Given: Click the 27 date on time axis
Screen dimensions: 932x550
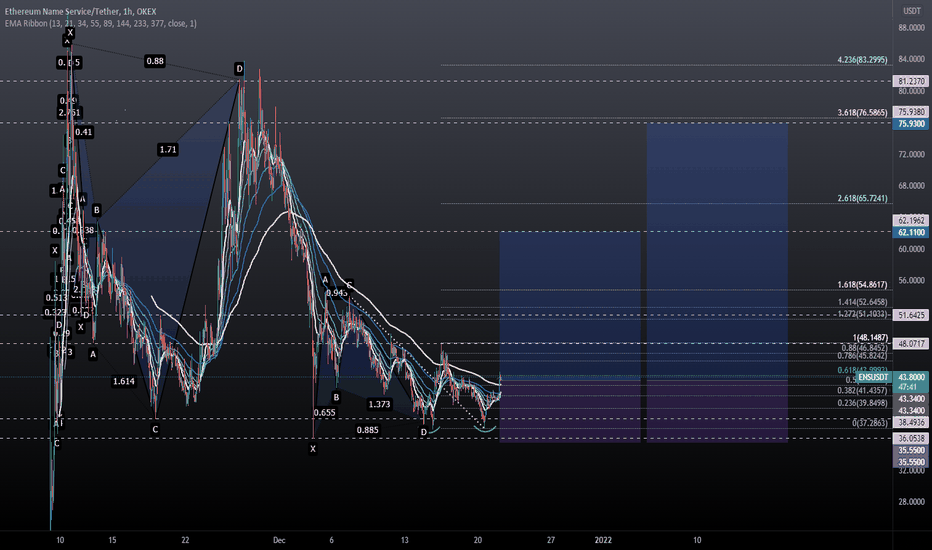Looking at the screenshot, I should [x=551, y=540].
